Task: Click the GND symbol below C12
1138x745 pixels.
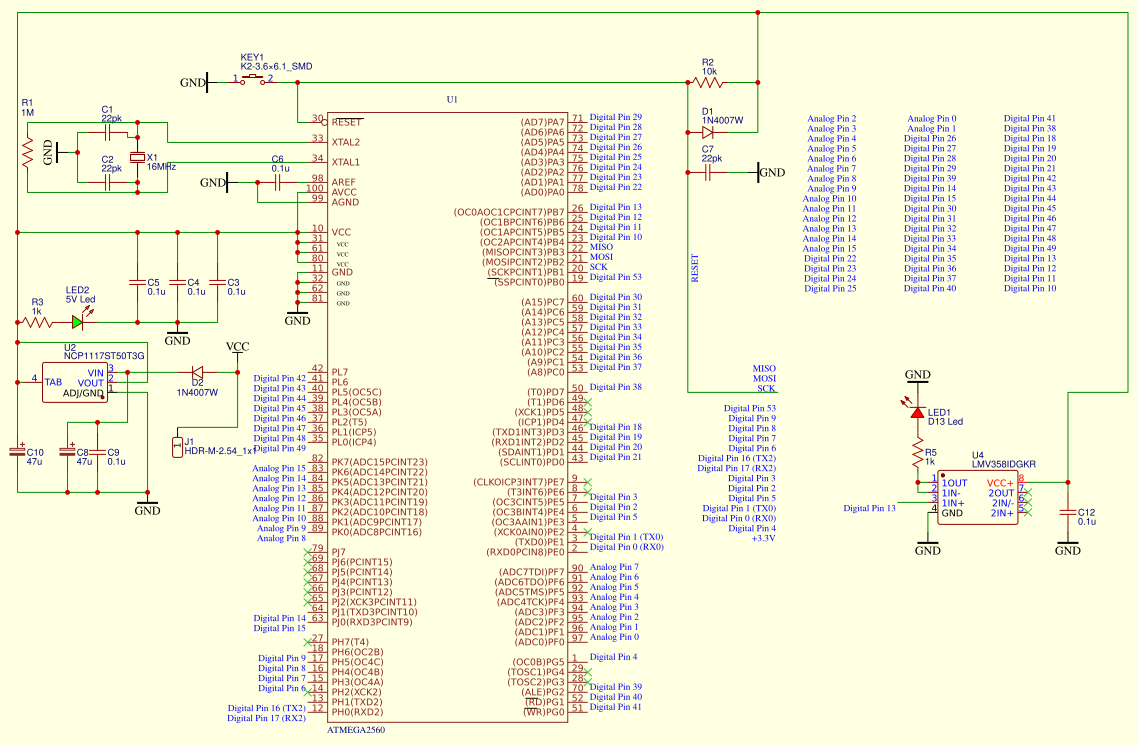Action: [x=1068, y=547]
